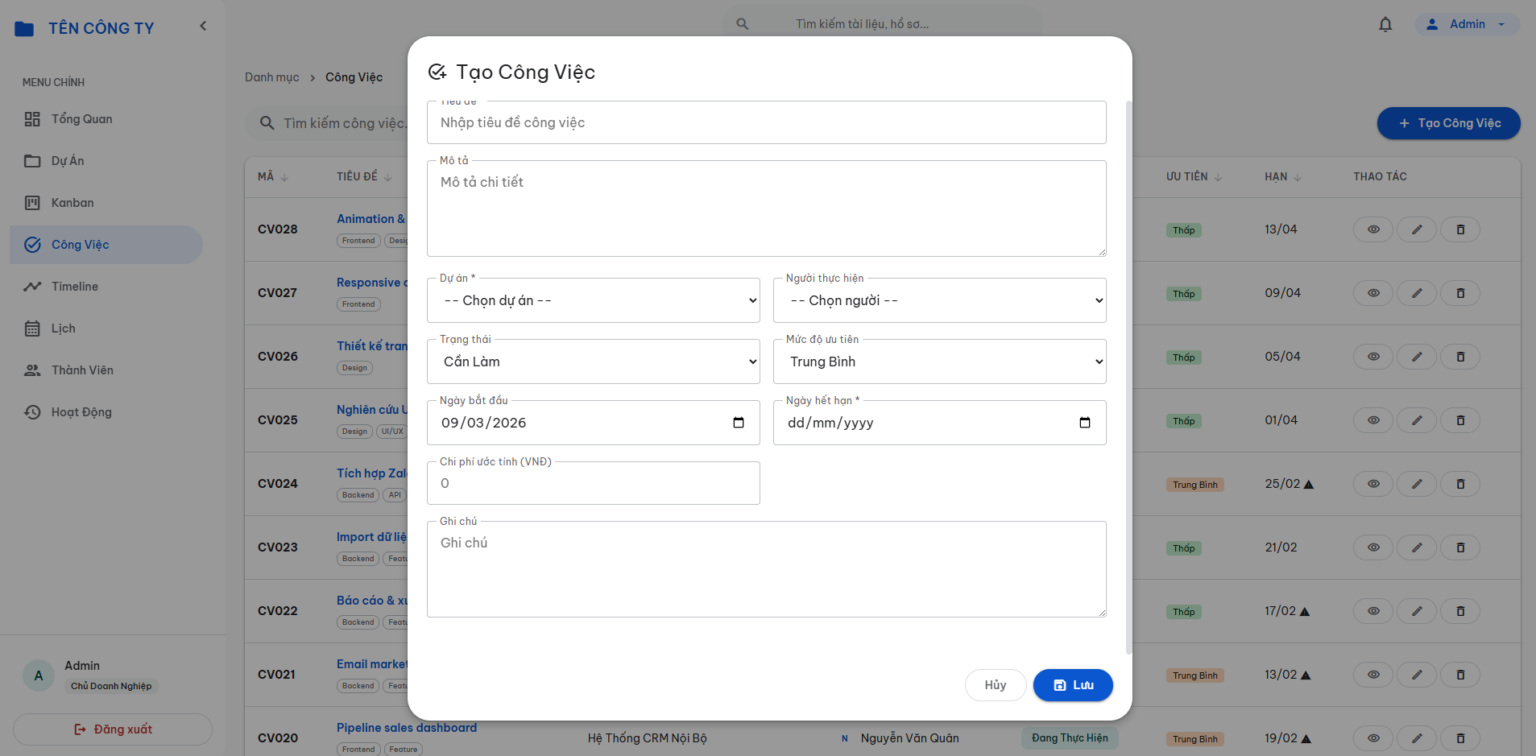Delete task CV026 with the trash icon
This screenshot has height=756, width=1536.
click(x=1460, y=356)
